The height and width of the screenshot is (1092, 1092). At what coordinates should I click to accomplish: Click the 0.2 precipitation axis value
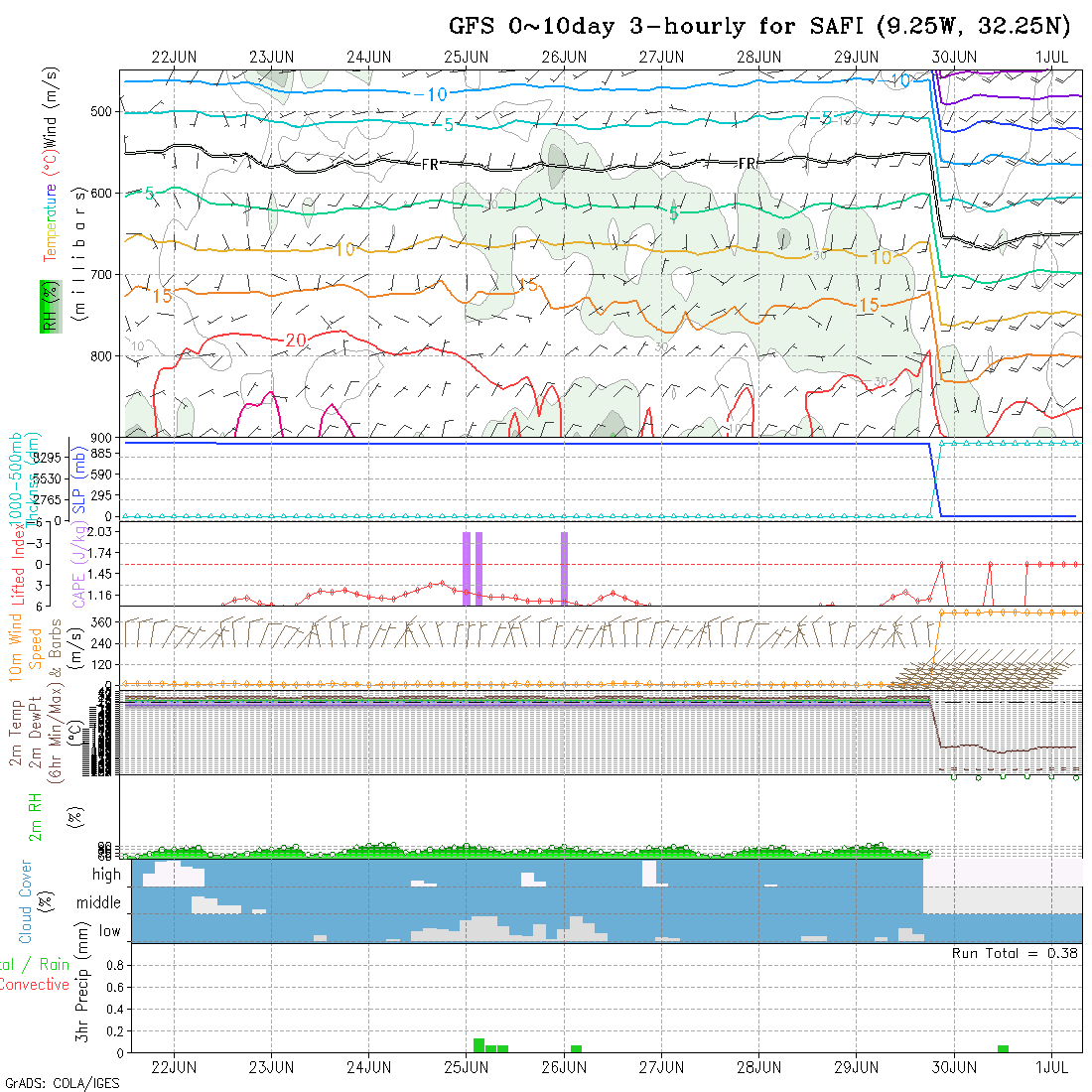point(115,1030)
